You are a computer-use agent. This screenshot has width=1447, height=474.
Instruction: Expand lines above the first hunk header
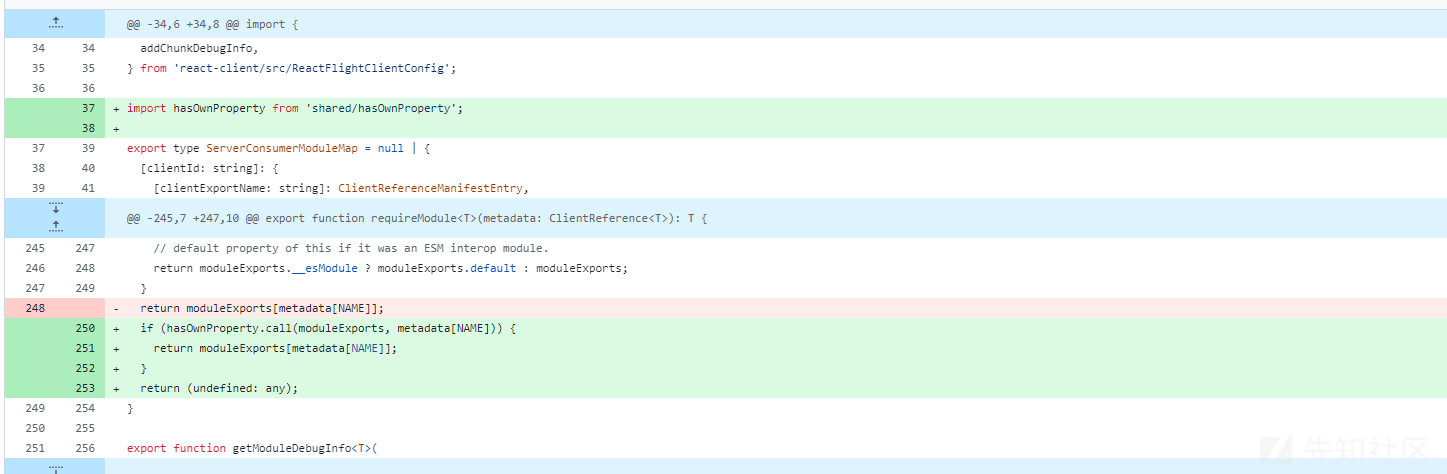(56, 23)
